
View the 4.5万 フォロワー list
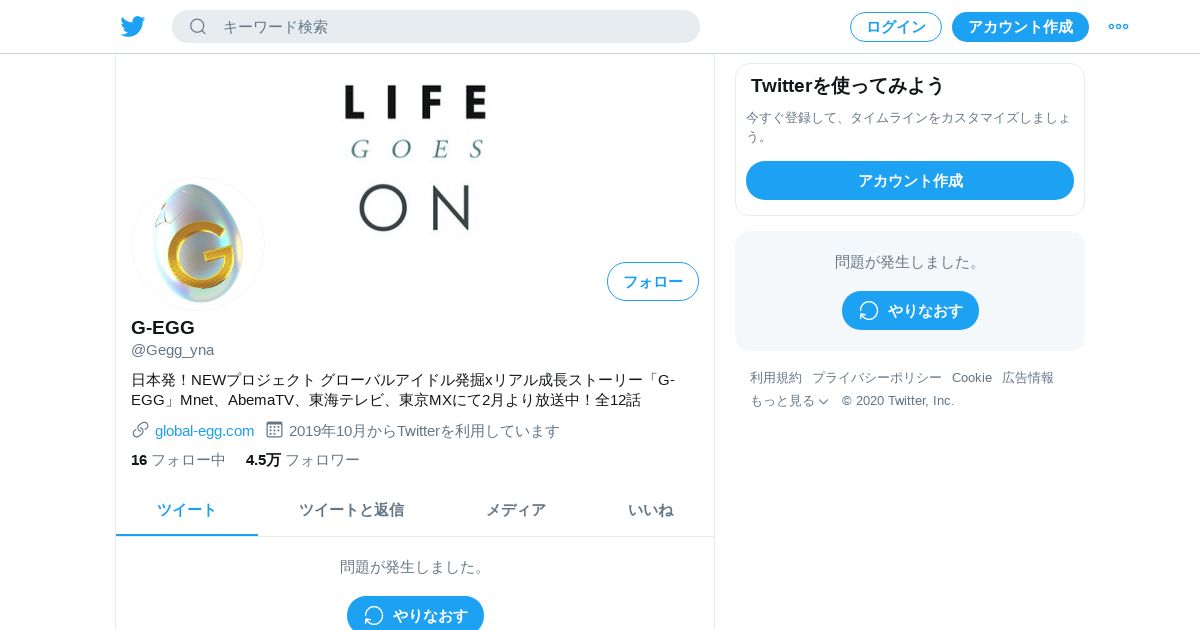[303, 460]
